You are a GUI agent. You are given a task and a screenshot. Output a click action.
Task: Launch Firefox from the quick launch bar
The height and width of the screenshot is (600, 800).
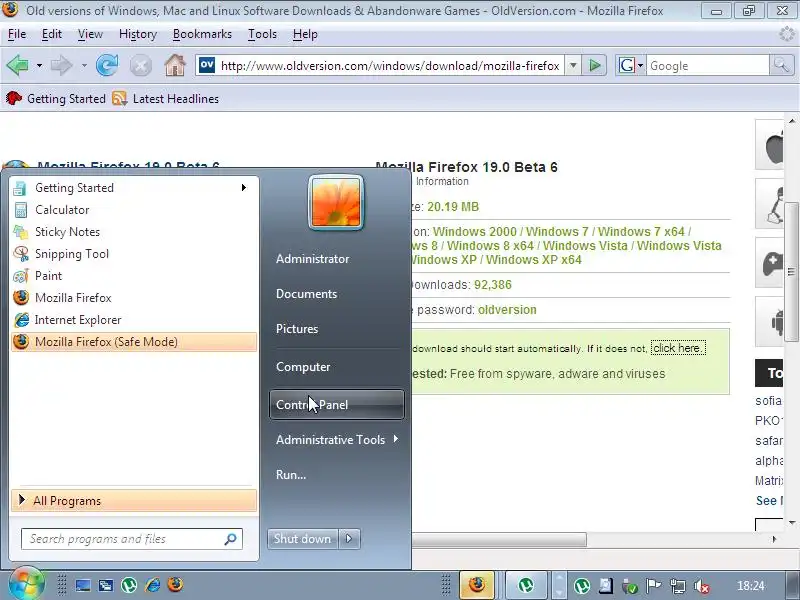coord(174,585)
